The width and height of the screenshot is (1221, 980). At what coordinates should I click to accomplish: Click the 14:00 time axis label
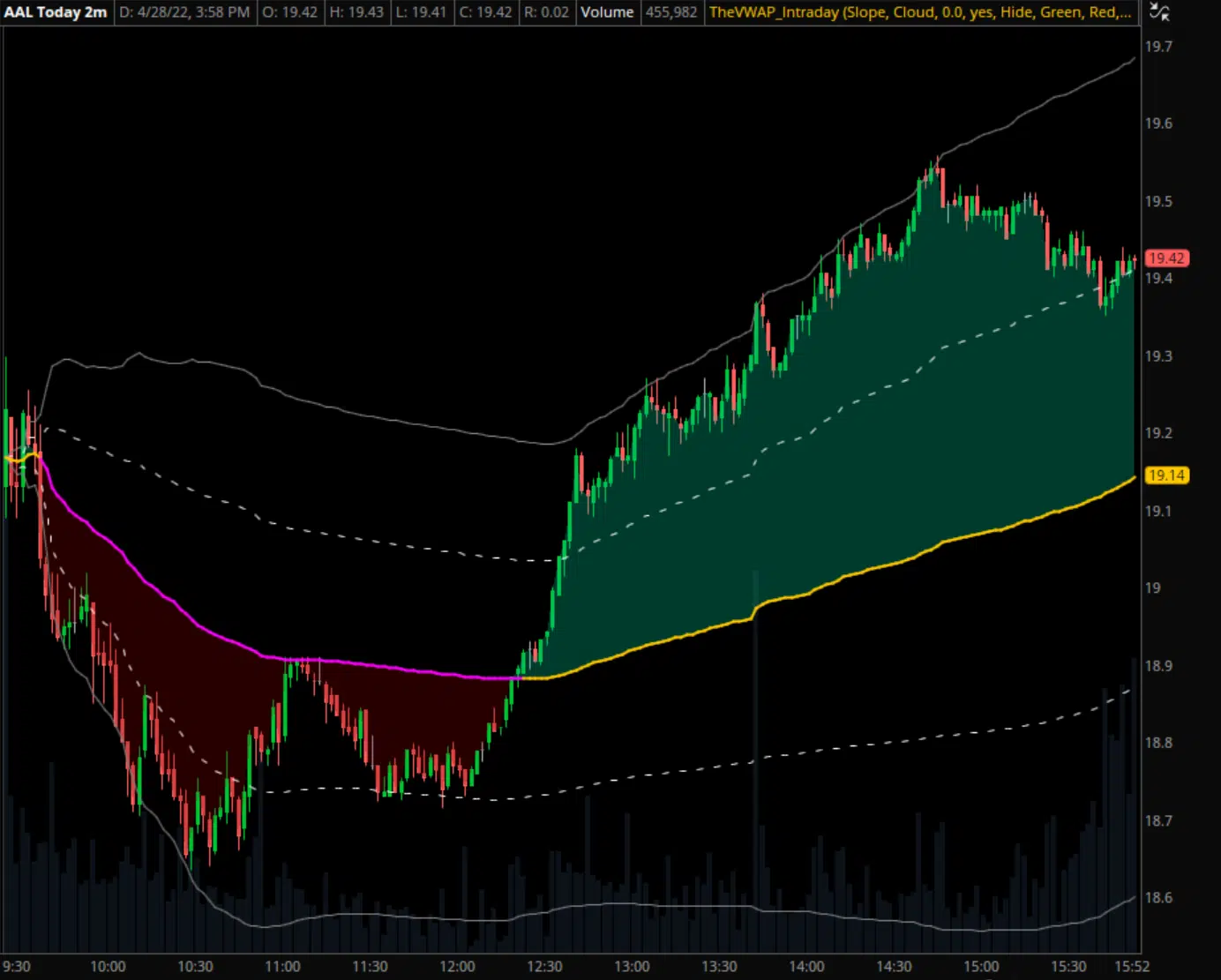[x=806, y=967]
